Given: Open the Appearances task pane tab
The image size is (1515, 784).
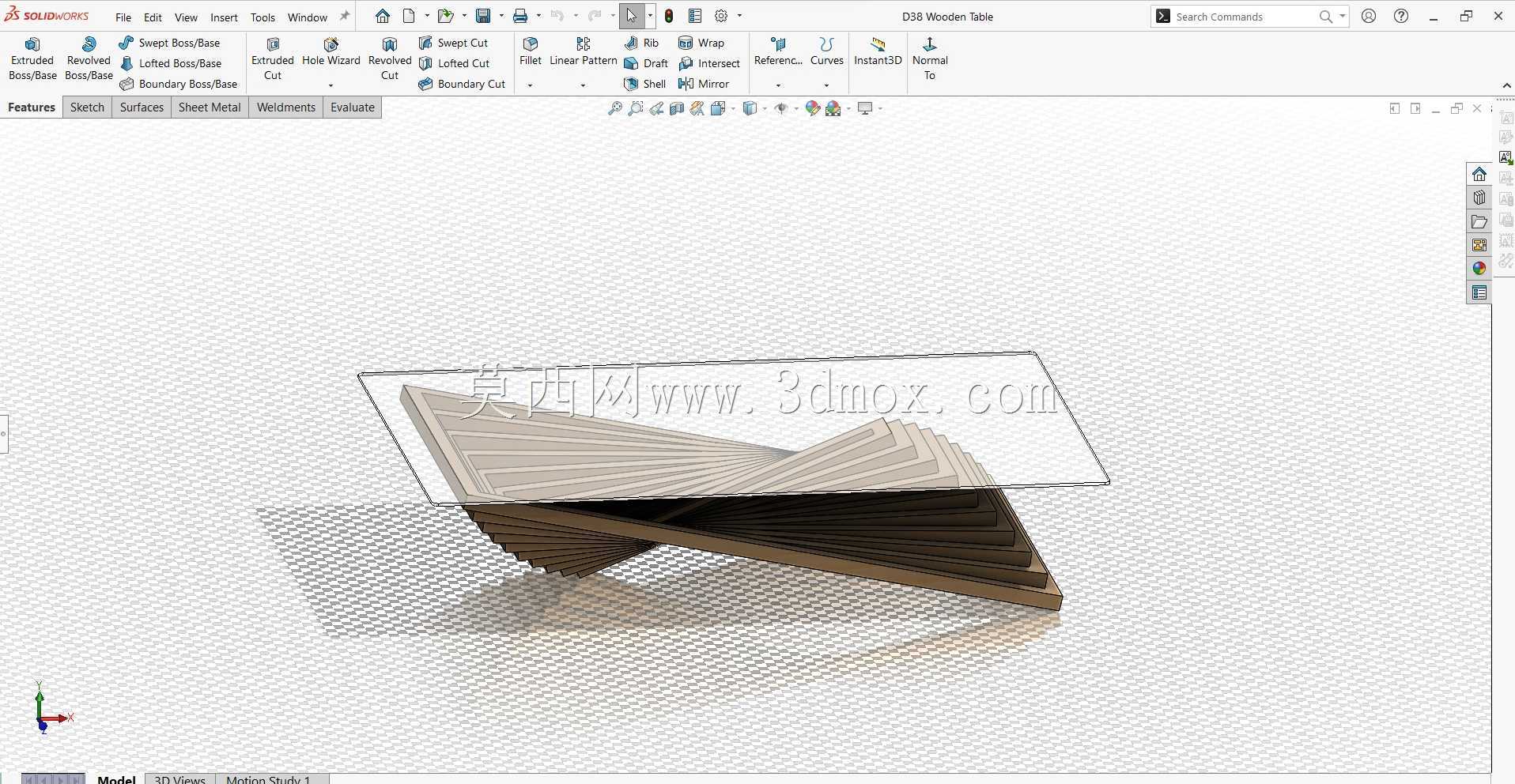Looking at the screenshot, I should coord(1479,269).
